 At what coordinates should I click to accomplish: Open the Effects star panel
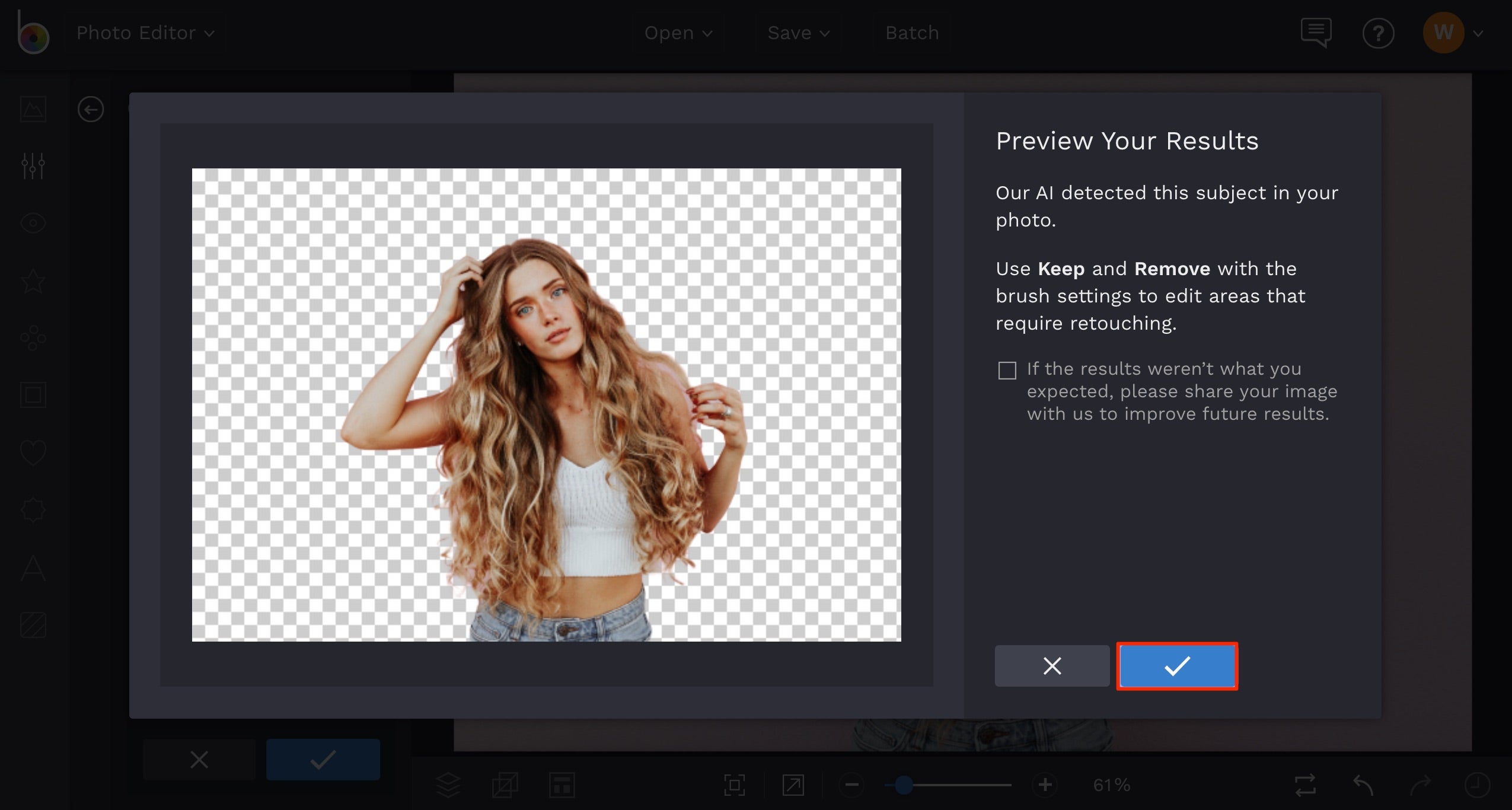click(x=33, y=281)
